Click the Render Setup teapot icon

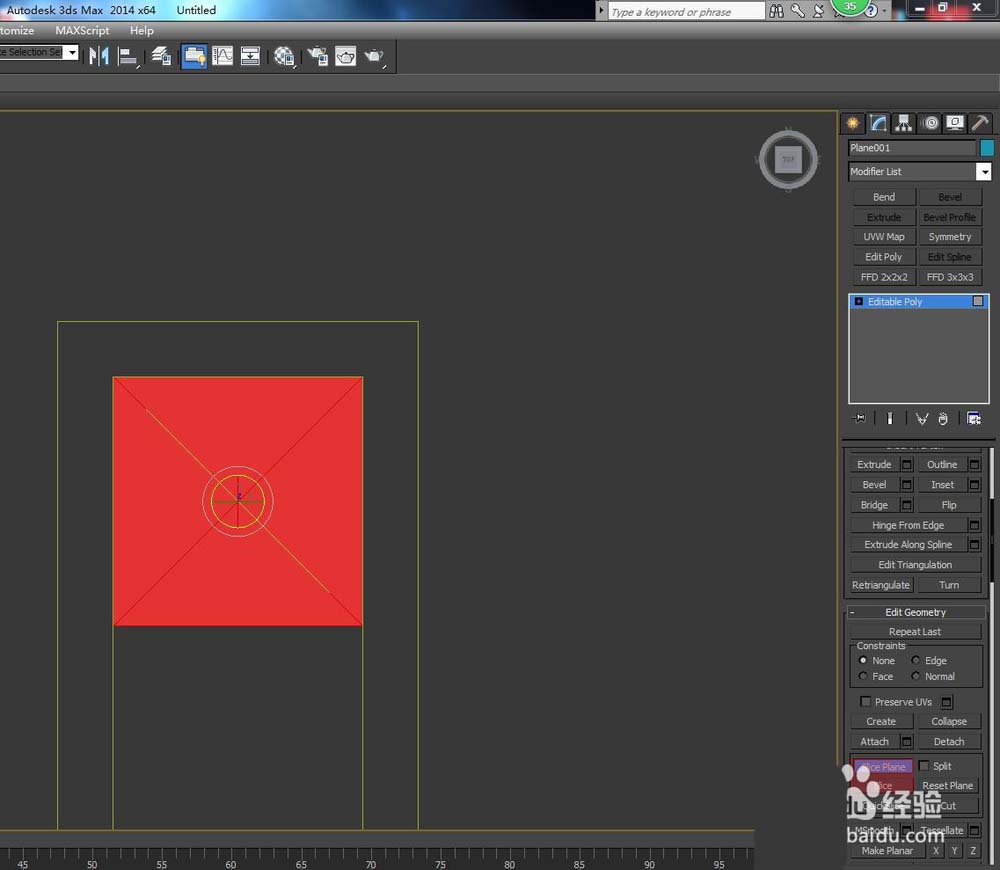point(317,56)
